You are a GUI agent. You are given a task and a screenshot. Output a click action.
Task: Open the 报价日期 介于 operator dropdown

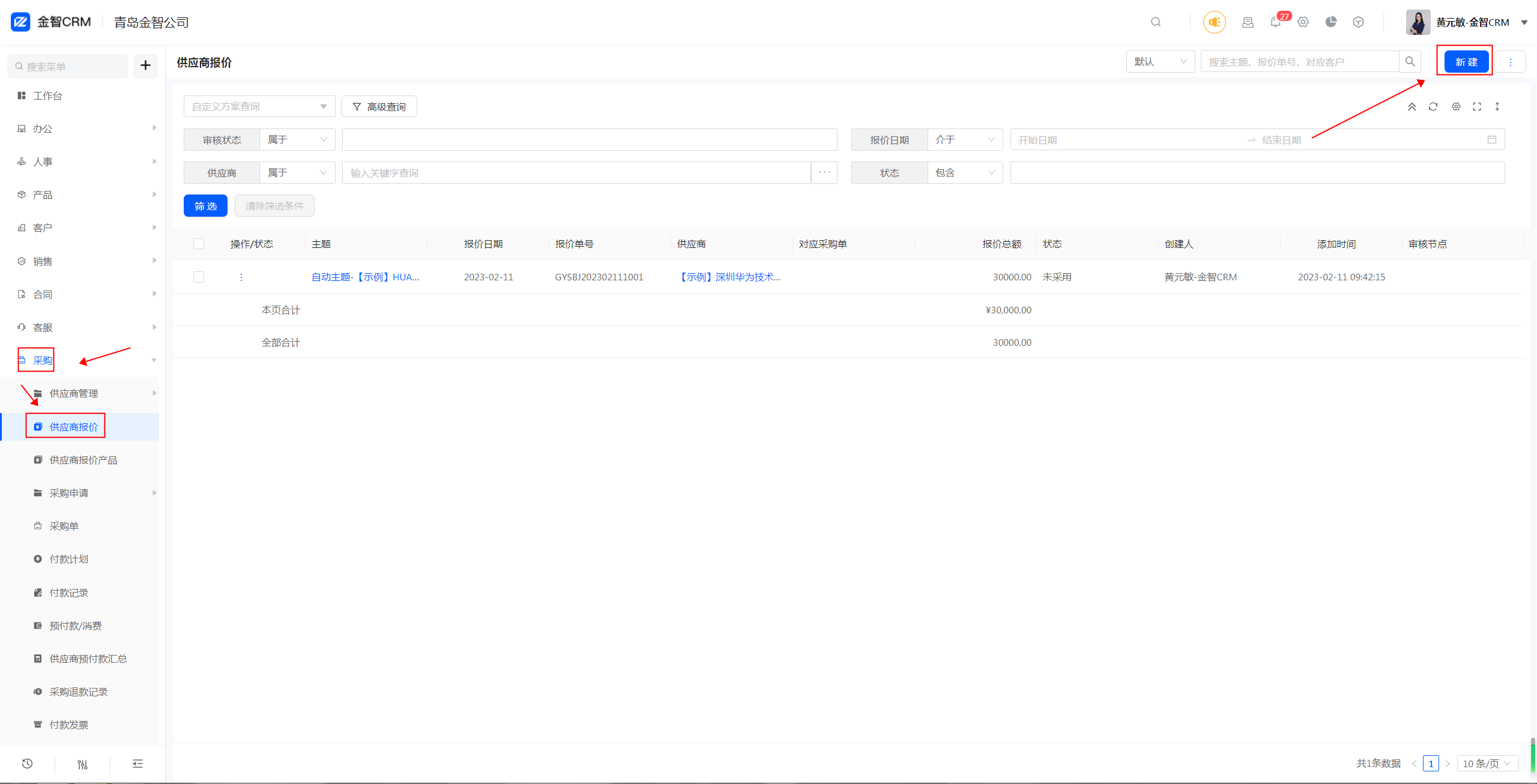tap(965, 139)
